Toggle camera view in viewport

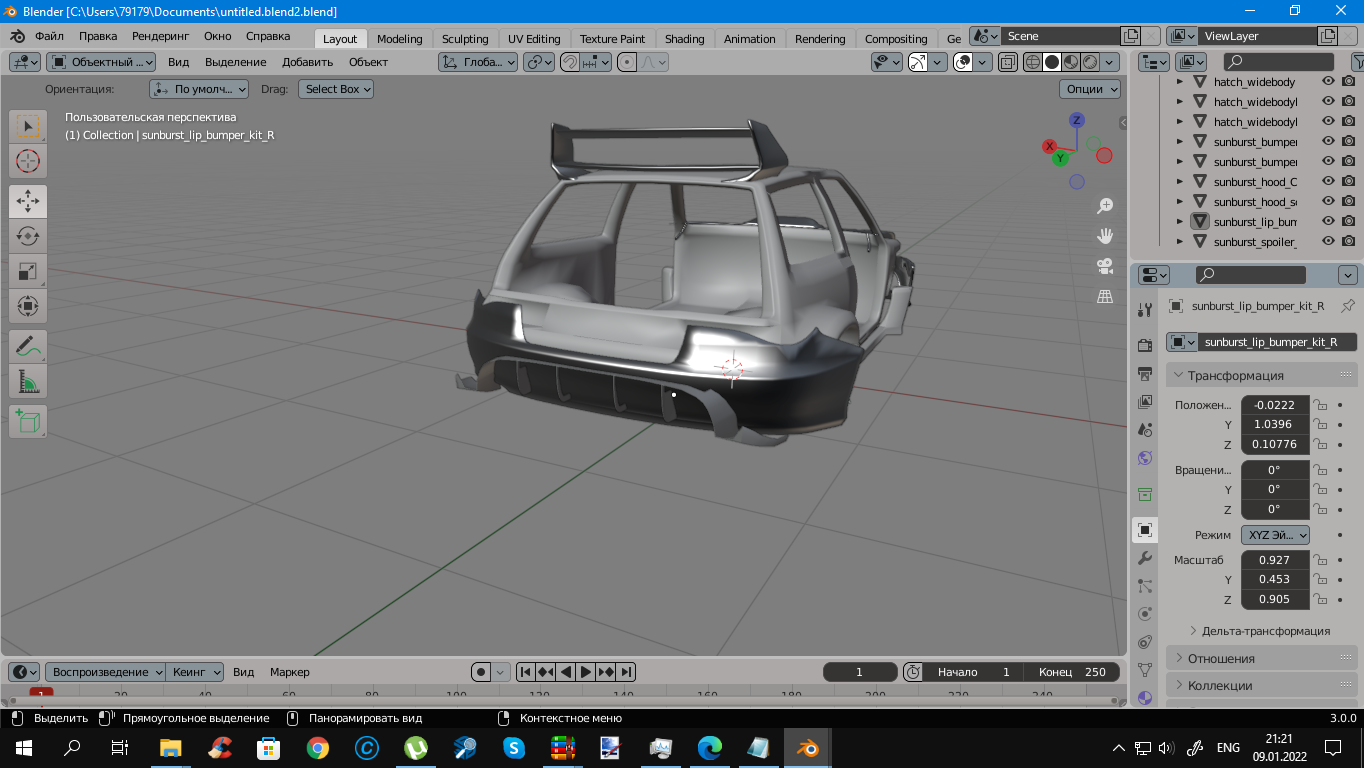1105,266
